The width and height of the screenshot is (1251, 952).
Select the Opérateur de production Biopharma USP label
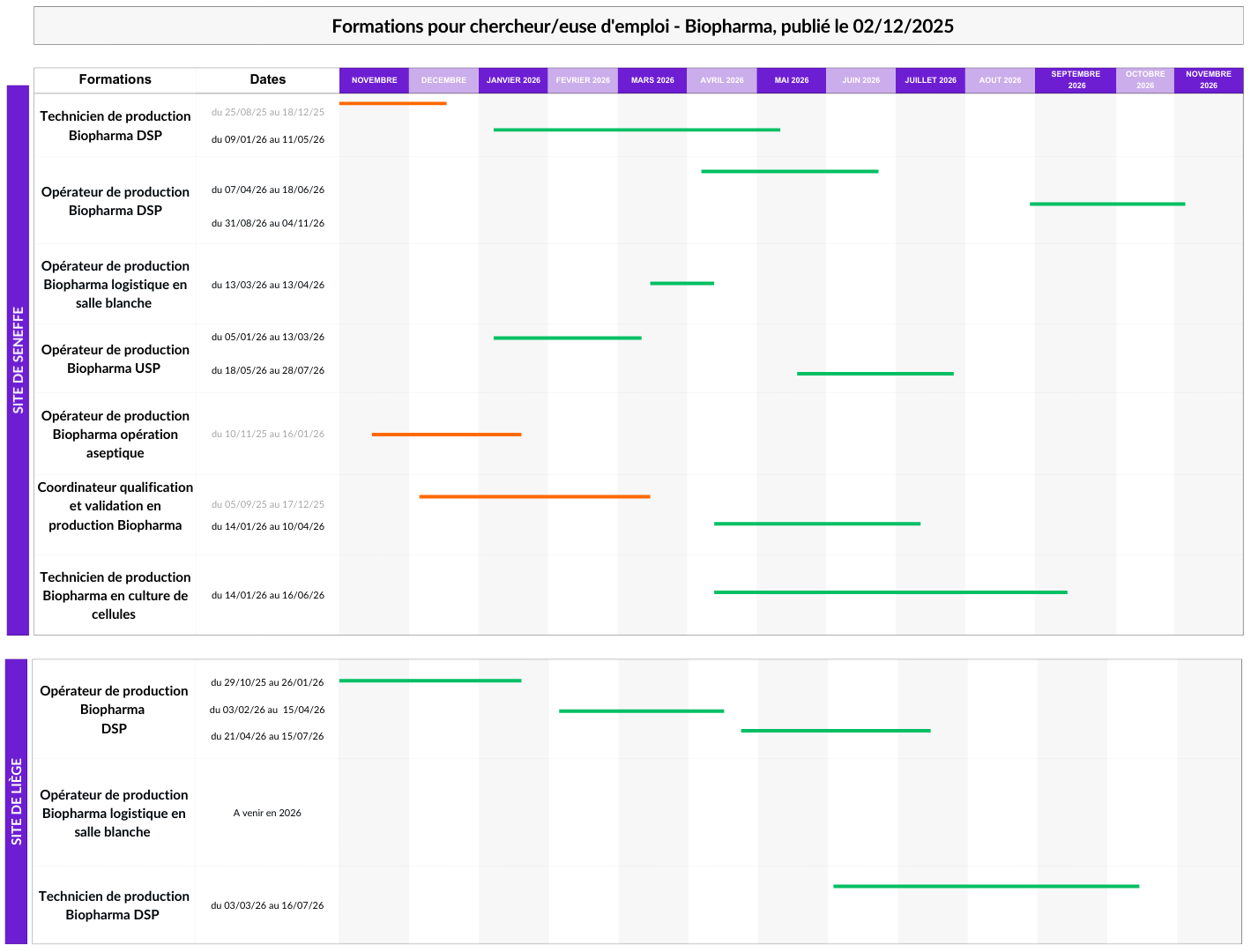click(115, 359)
